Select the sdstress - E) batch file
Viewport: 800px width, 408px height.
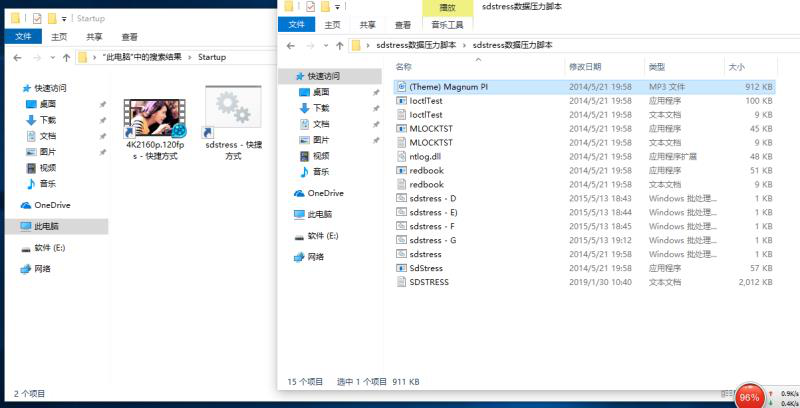point(585,212)
